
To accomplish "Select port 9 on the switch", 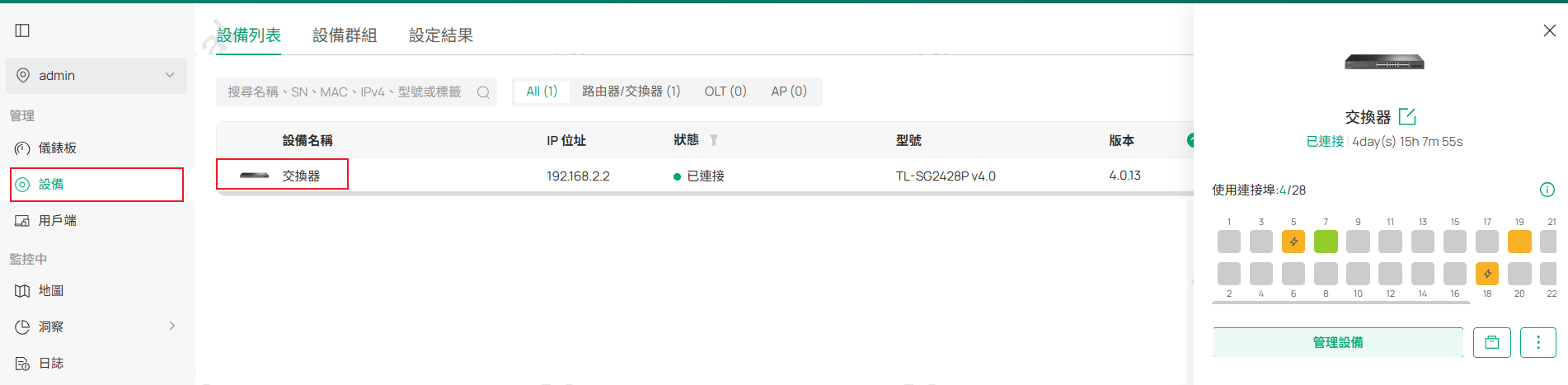I will [x=1358, y=242].
